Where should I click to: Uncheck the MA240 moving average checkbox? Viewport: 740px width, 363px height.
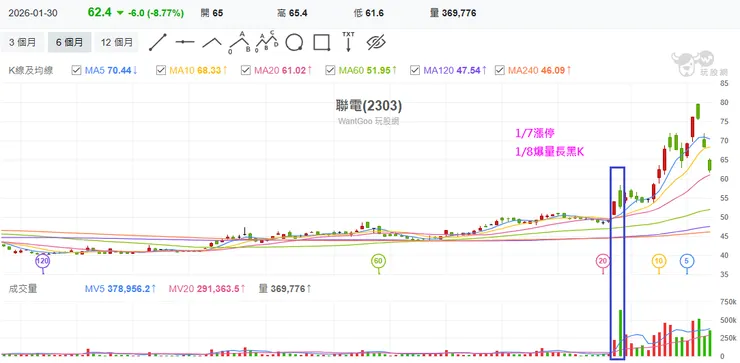tap(499, 70)
